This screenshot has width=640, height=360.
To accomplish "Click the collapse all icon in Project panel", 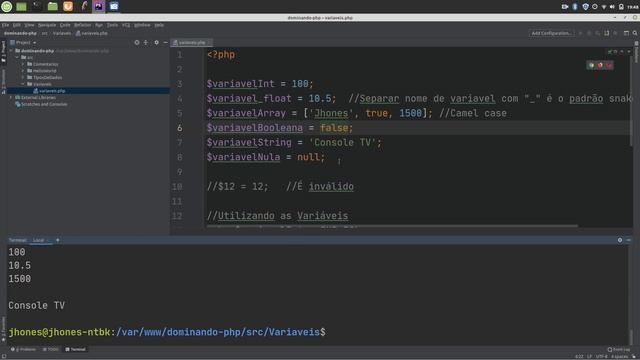I will pos(146,42).
